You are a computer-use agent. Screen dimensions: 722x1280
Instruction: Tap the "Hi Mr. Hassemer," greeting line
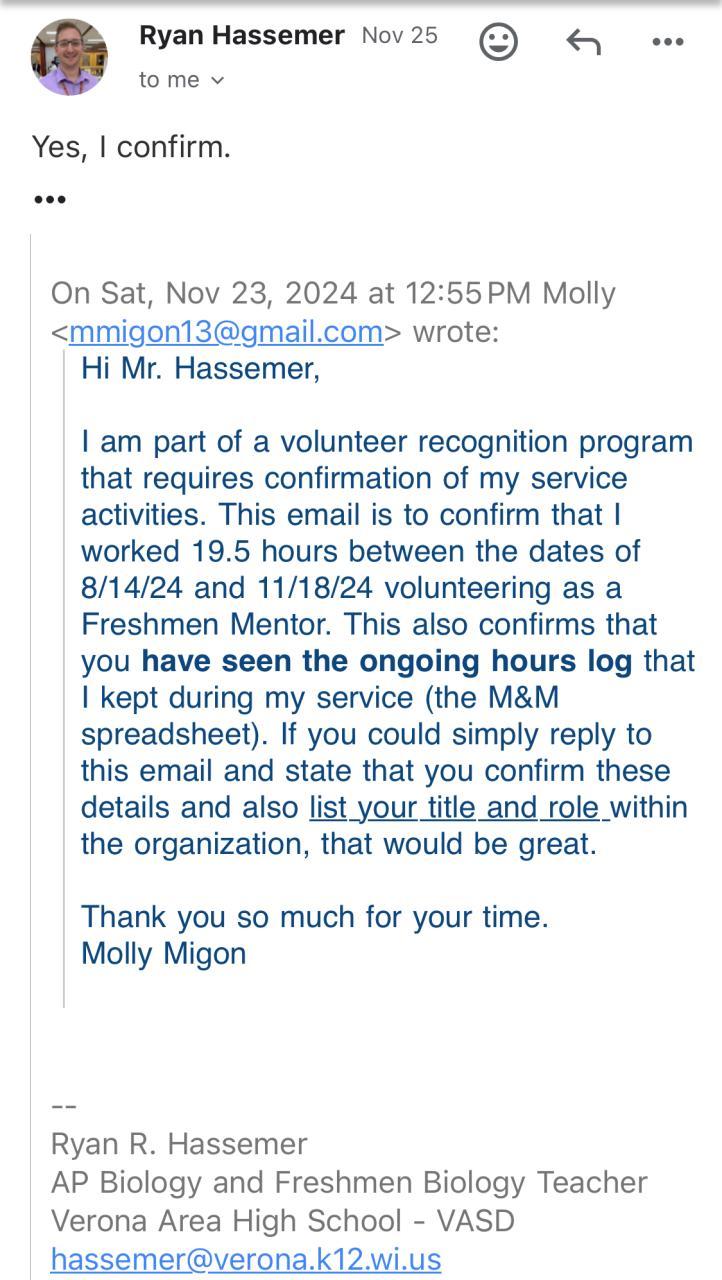tap(200, 368)
